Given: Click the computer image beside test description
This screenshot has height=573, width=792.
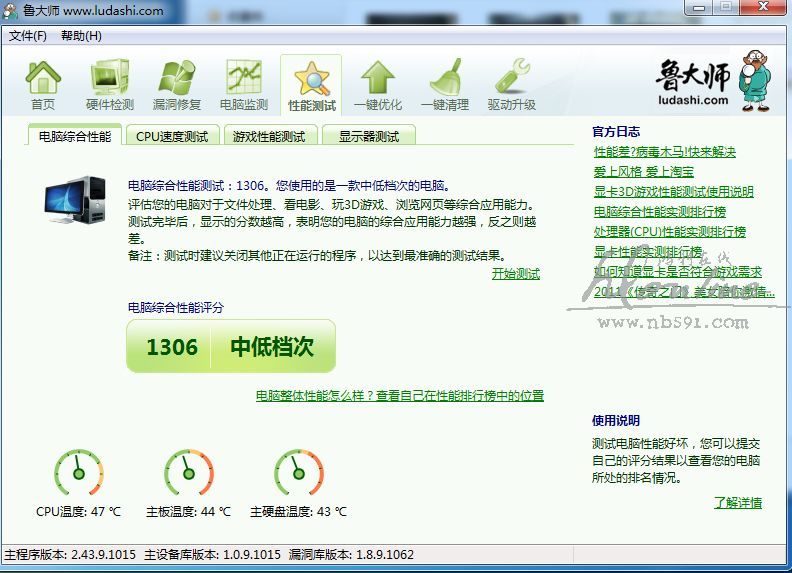Looking at the screenshot, I should (76, 200).
